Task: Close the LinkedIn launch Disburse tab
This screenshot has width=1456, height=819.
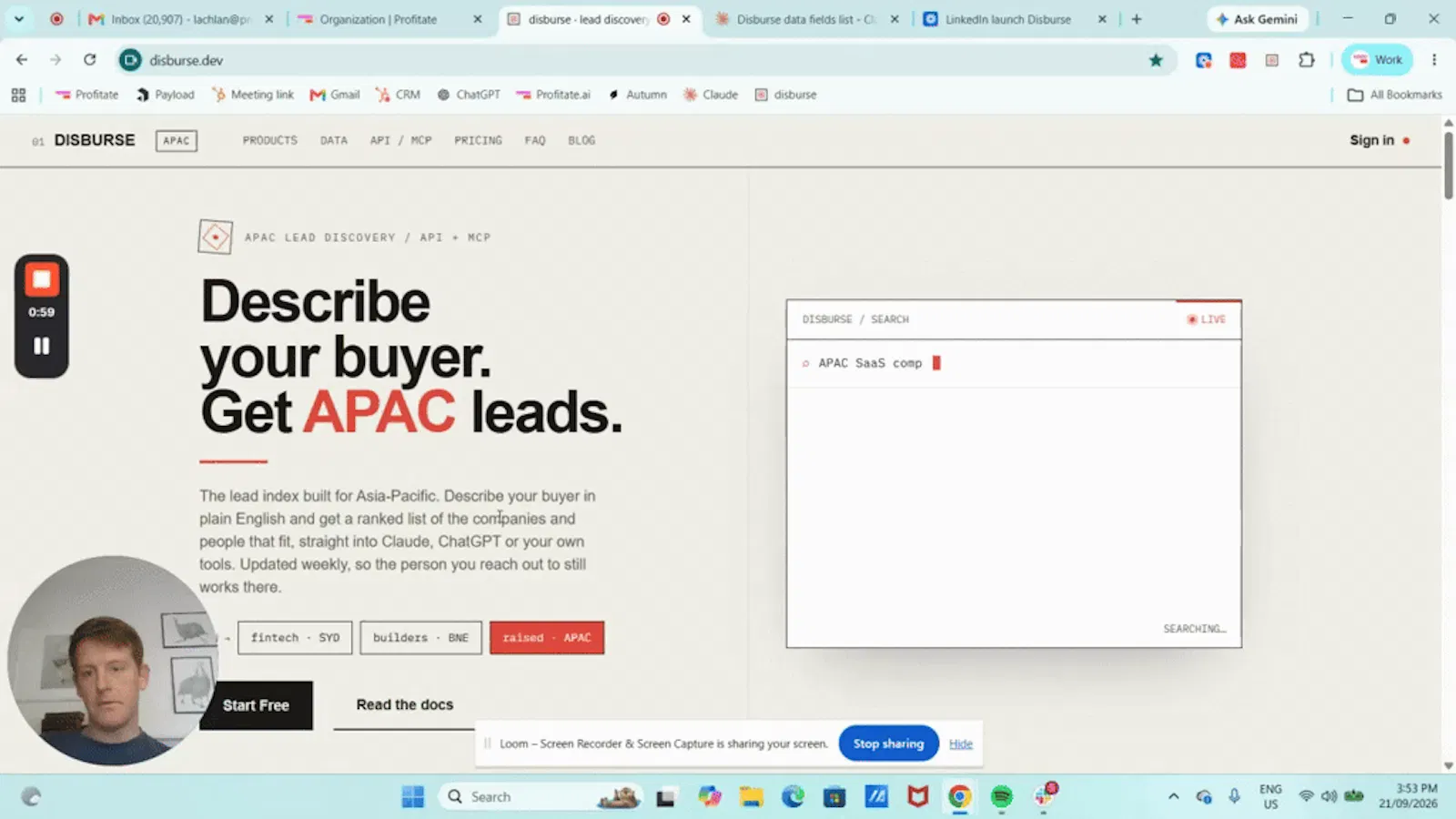Action: pos(1102,19)
